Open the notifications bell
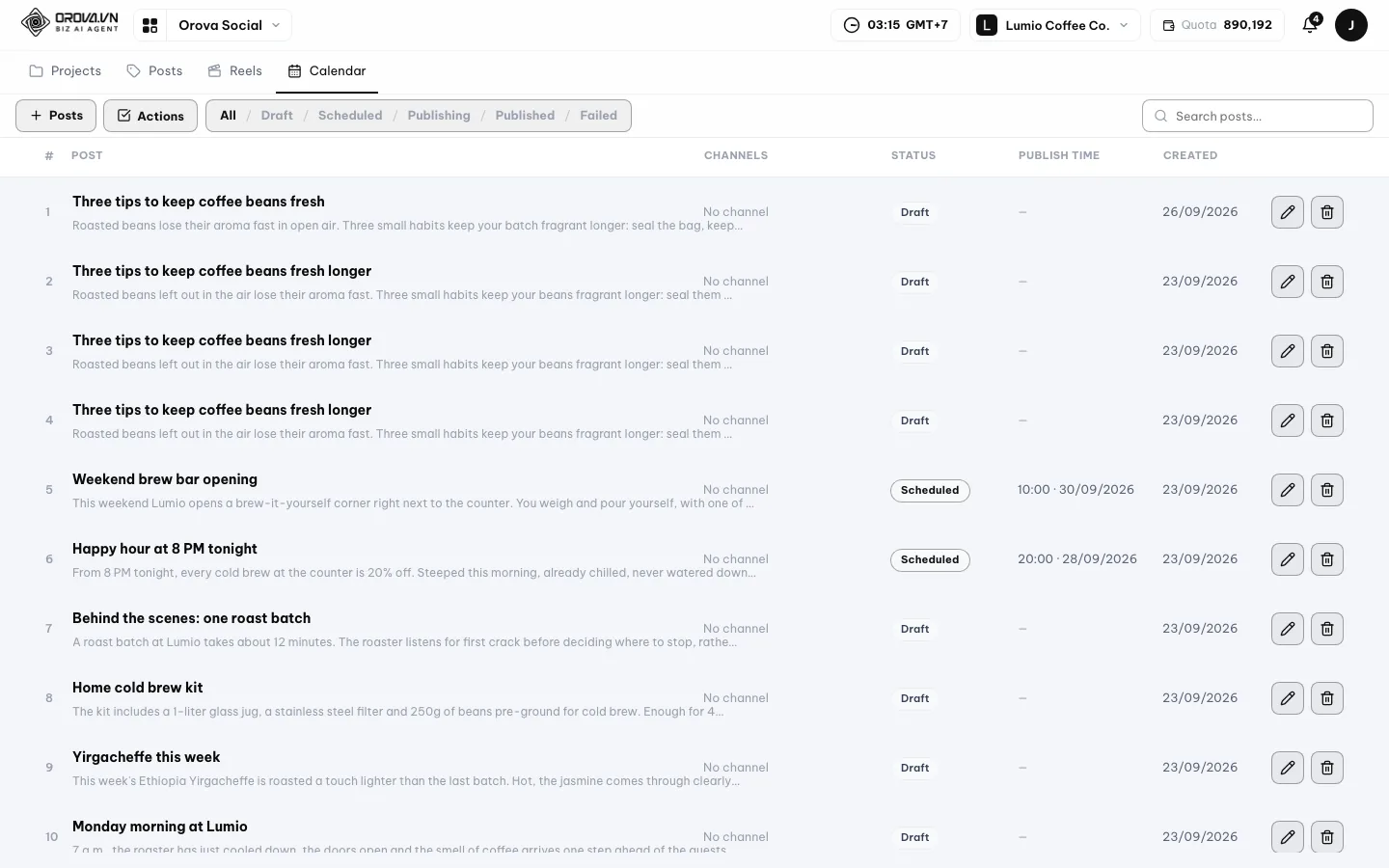 1310,25
